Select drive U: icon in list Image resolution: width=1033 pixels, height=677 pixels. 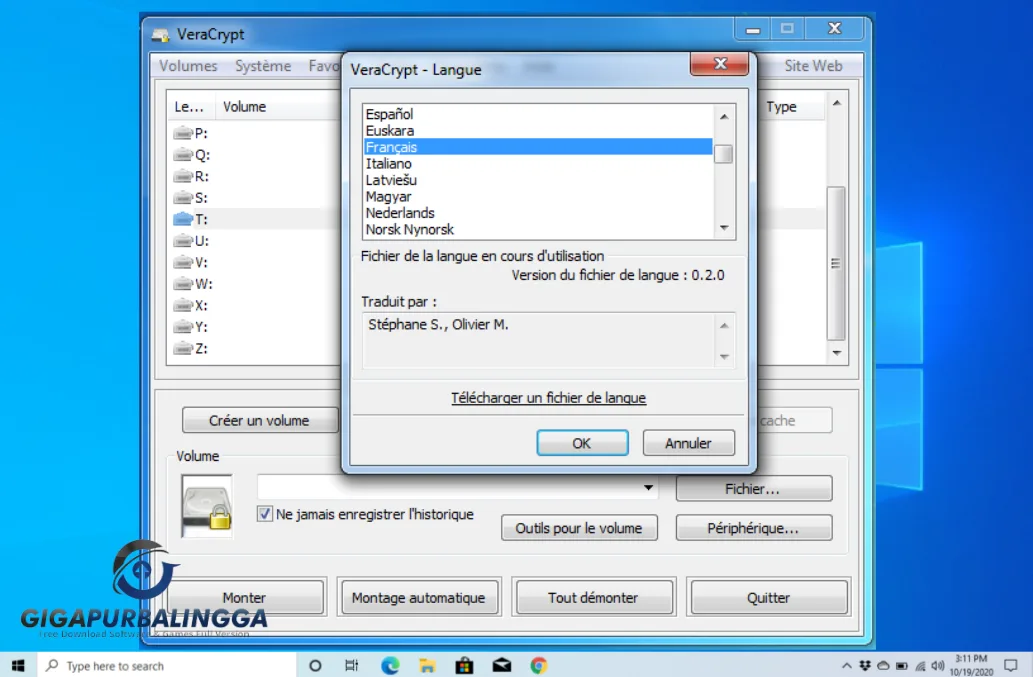click(x=183, y=241)
